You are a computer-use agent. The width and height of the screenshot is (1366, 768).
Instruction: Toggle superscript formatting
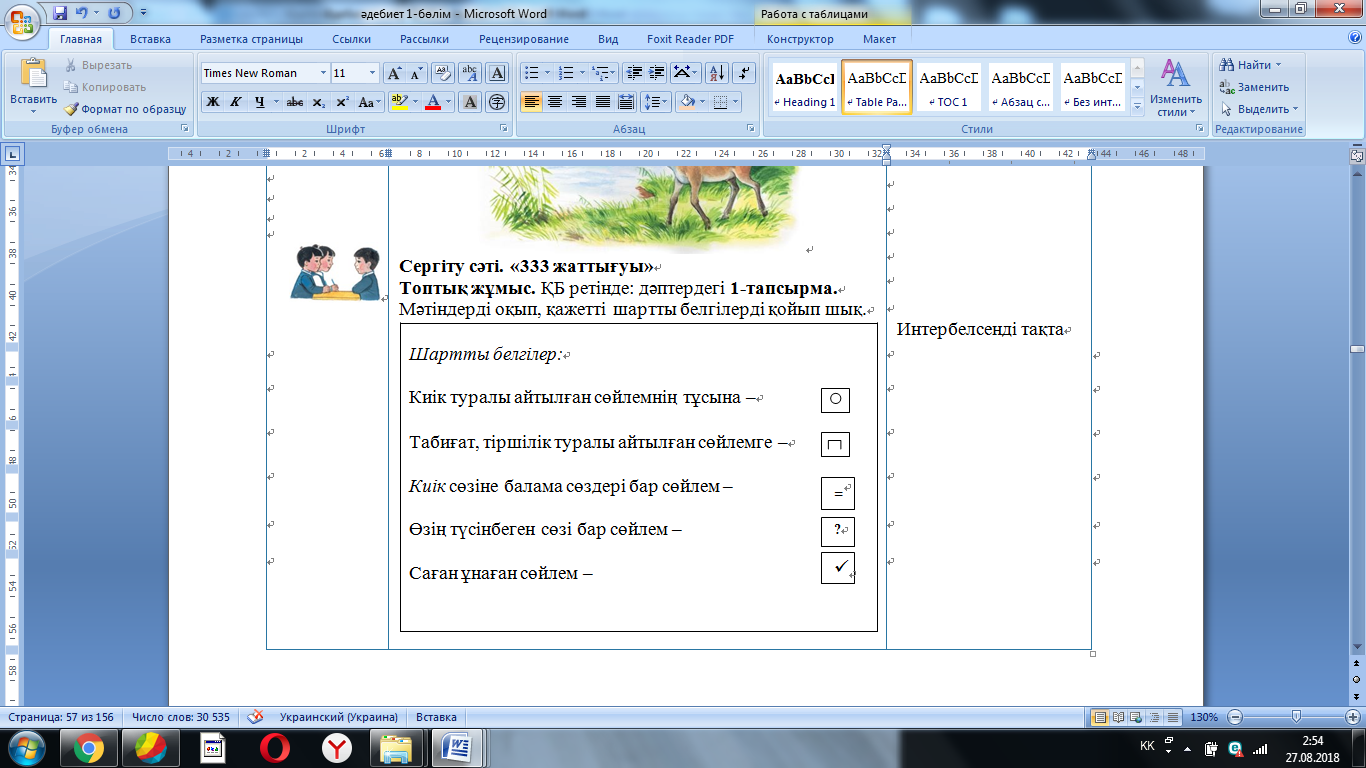click(x=342, y=102)
